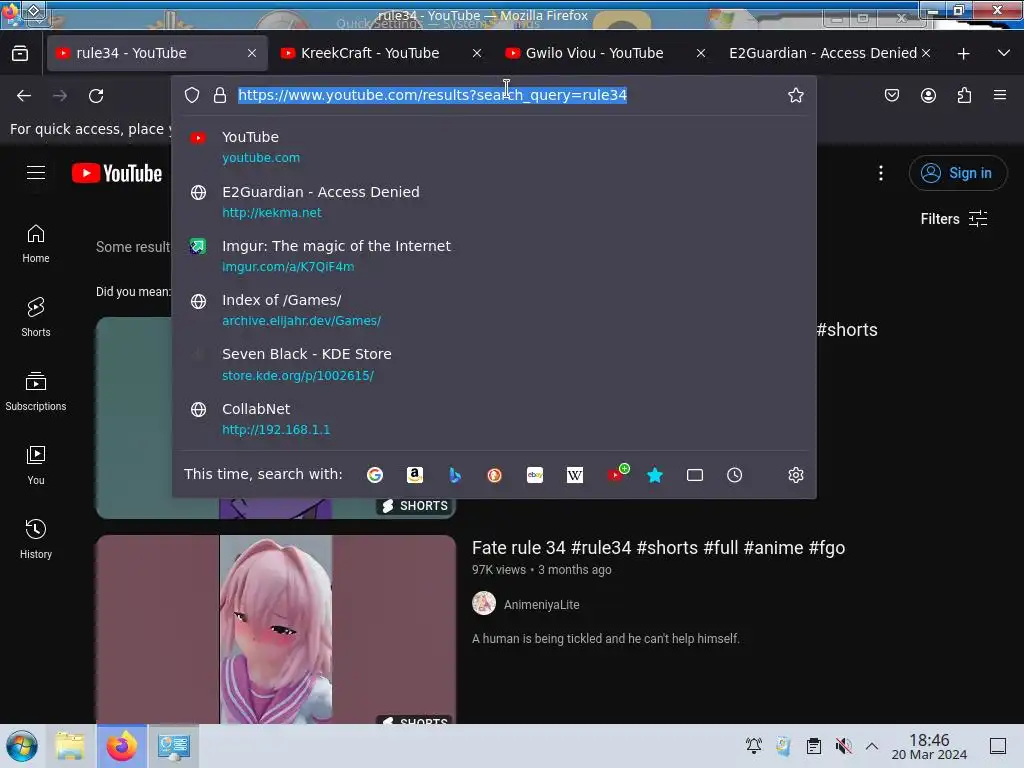
Task: Choose the Index of /Games/ suggestion
Action: pyautogui.click(x=494, y=310)
